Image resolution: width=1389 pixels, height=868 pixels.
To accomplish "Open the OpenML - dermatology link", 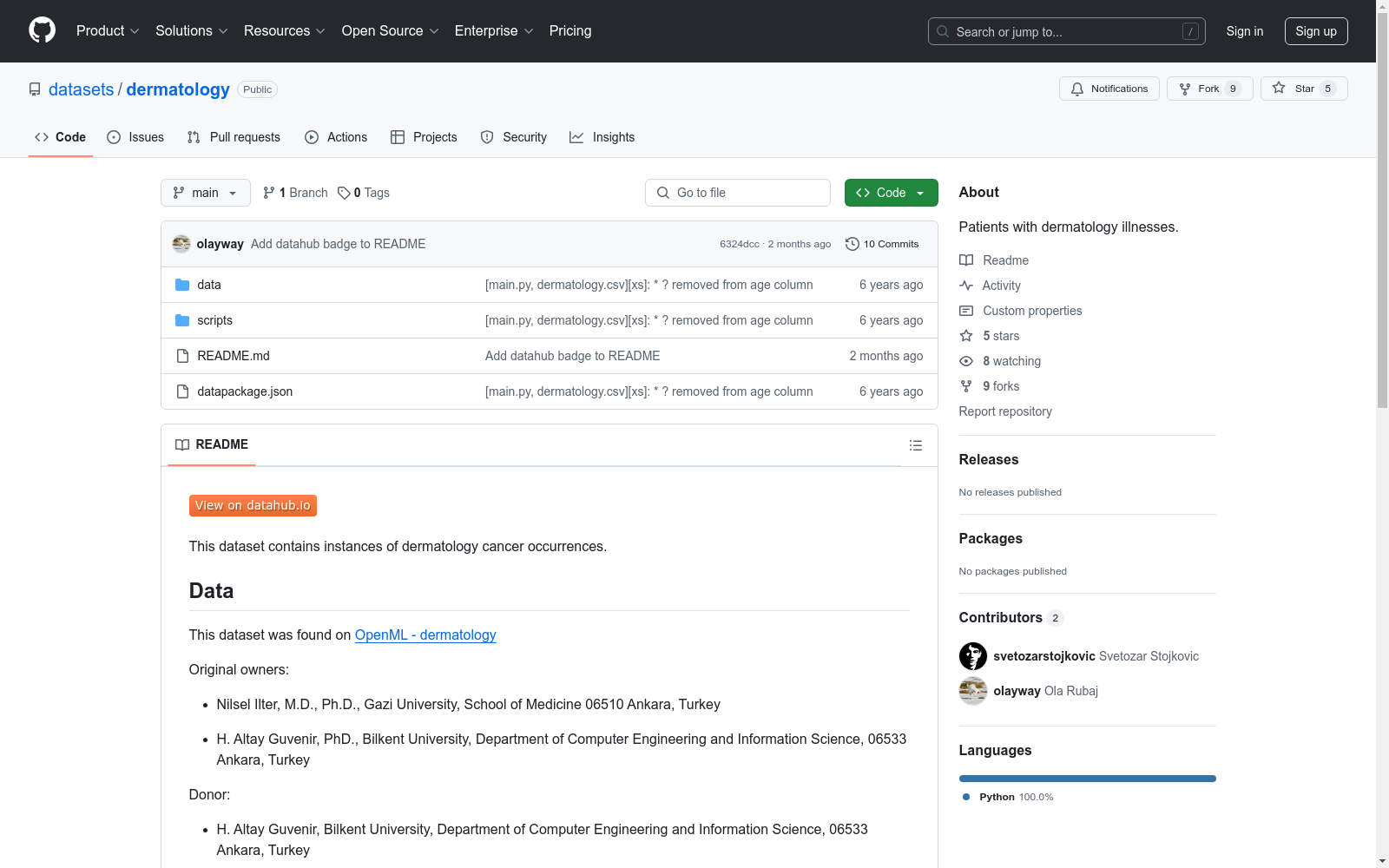I will [425, 635].
